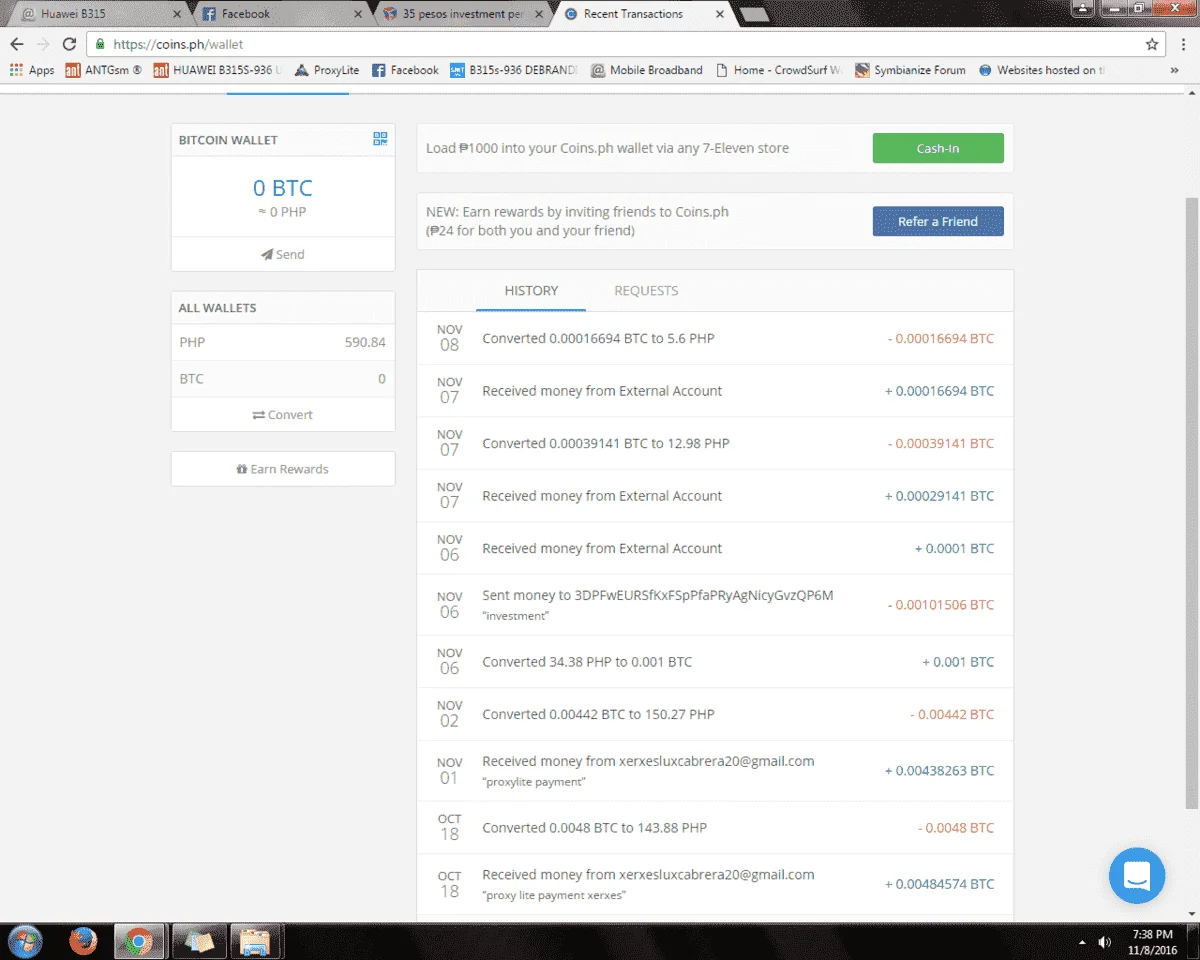
Task: Click the volume speaker tray icon
Action: 1105,942
